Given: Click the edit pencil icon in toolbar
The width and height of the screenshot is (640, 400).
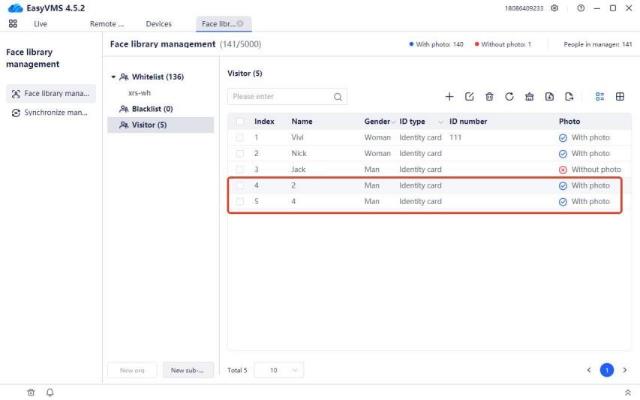Looking at the screenshot, I should click(x=469, y=97).
